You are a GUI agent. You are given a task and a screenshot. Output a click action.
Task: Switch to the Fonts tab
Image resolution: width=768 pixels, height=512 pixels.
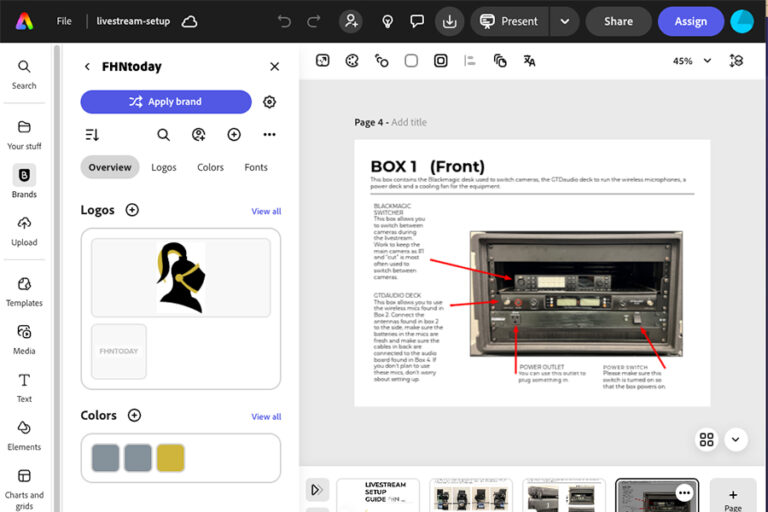click(256, 167)
